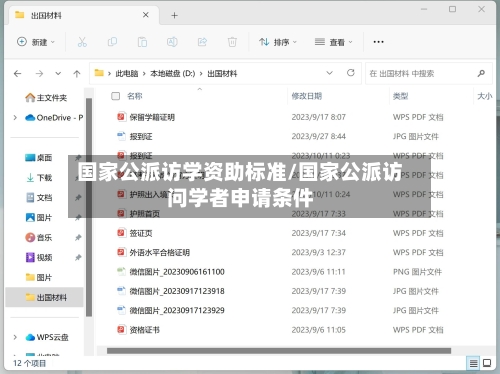Open the 查看 view dropdown
This screenshot has width=500, height=374.
pos(334,42)
